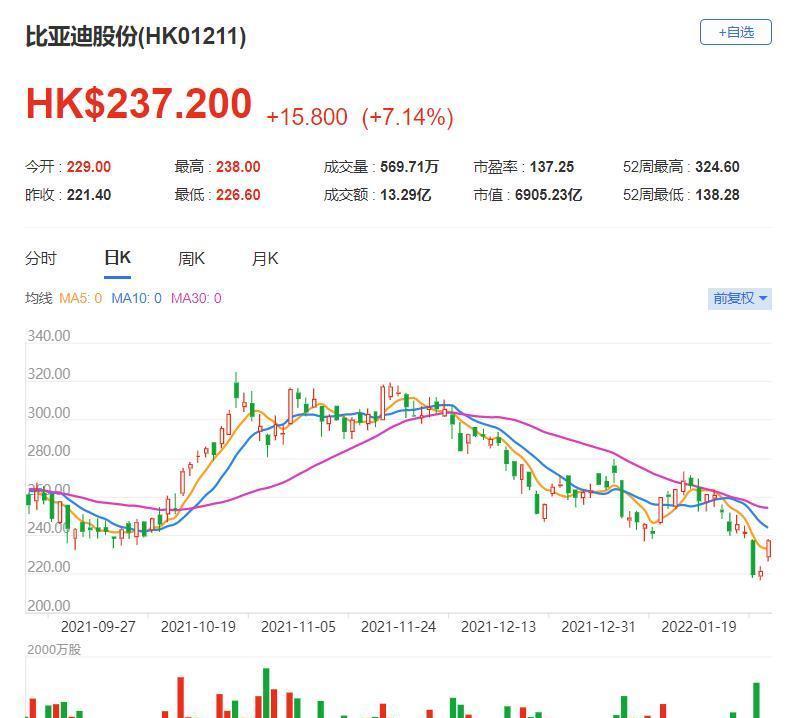792x718 pixels.
Task: Expand the 前复权 adjustment dropdown
Action: [739, 298]
